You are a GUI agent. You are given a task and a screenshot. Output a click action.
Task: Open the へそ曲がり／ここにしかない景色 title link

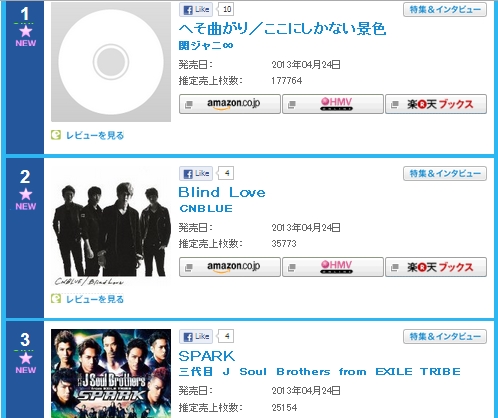pos(282,29)
